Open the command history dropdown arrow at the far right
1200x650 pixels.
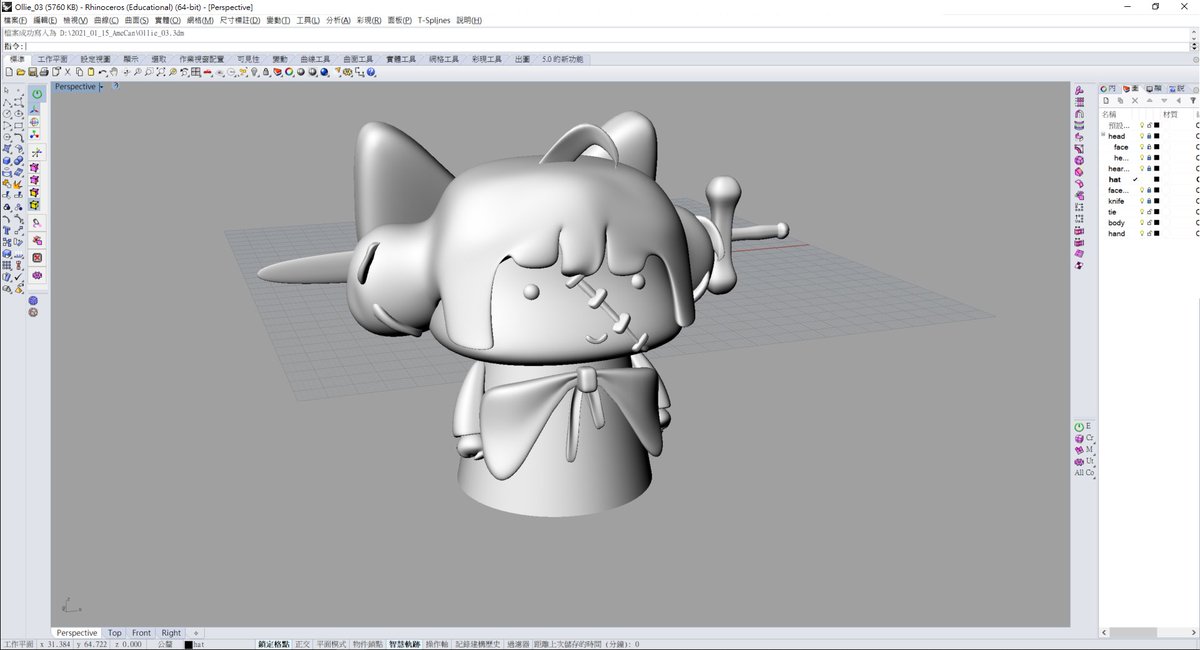pyautogui.click(x=1194, y=46)
